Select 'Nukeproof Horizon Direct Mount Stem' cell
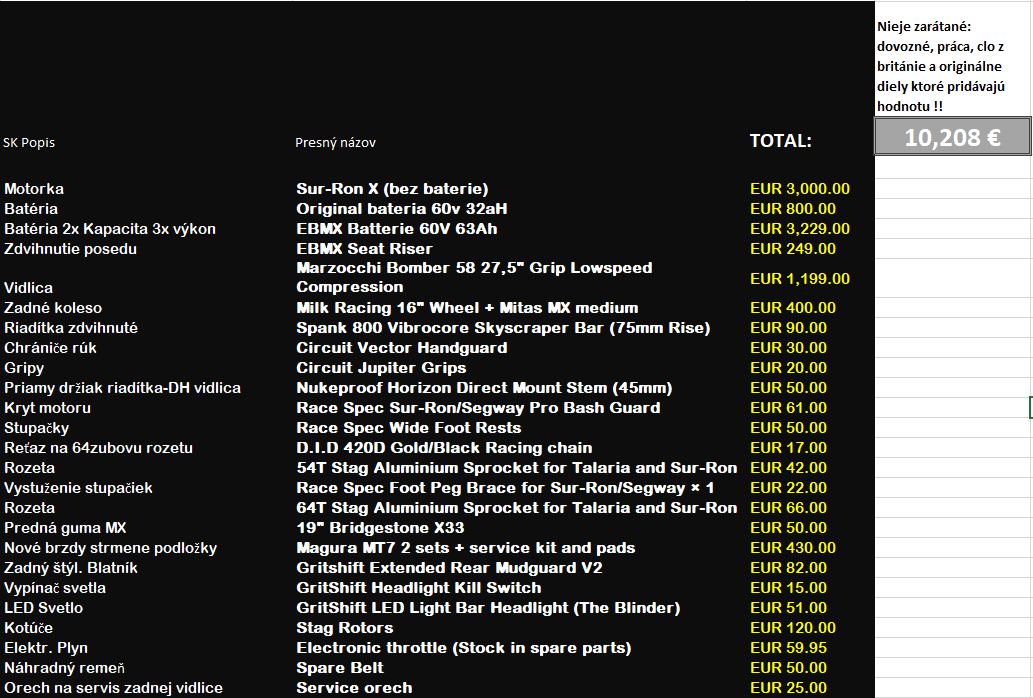 (484, 388)
